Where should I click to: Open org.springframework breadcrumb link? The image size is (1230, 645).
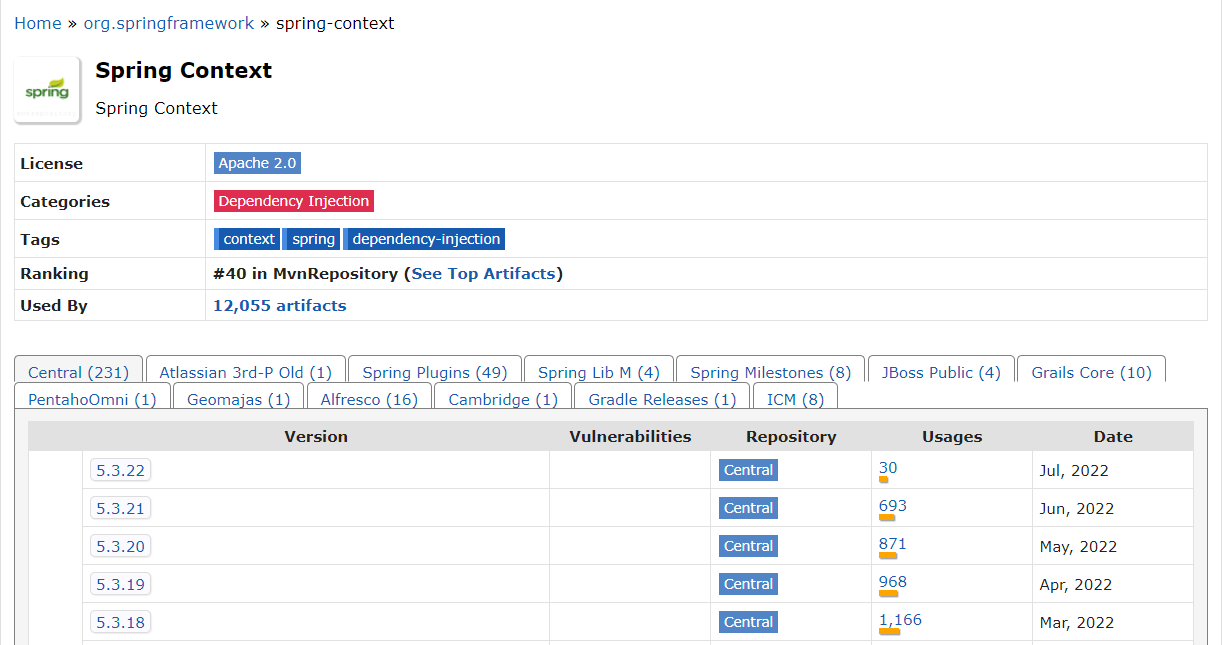click(x=168, y=23)
